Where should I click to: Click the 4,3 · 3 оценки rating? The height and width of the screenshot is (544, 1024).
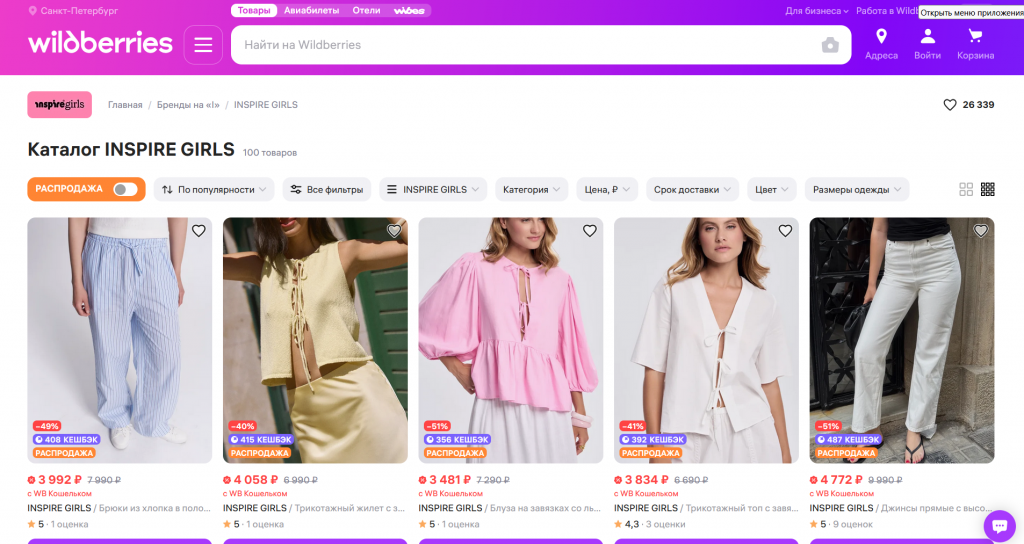tap(650, 524)
